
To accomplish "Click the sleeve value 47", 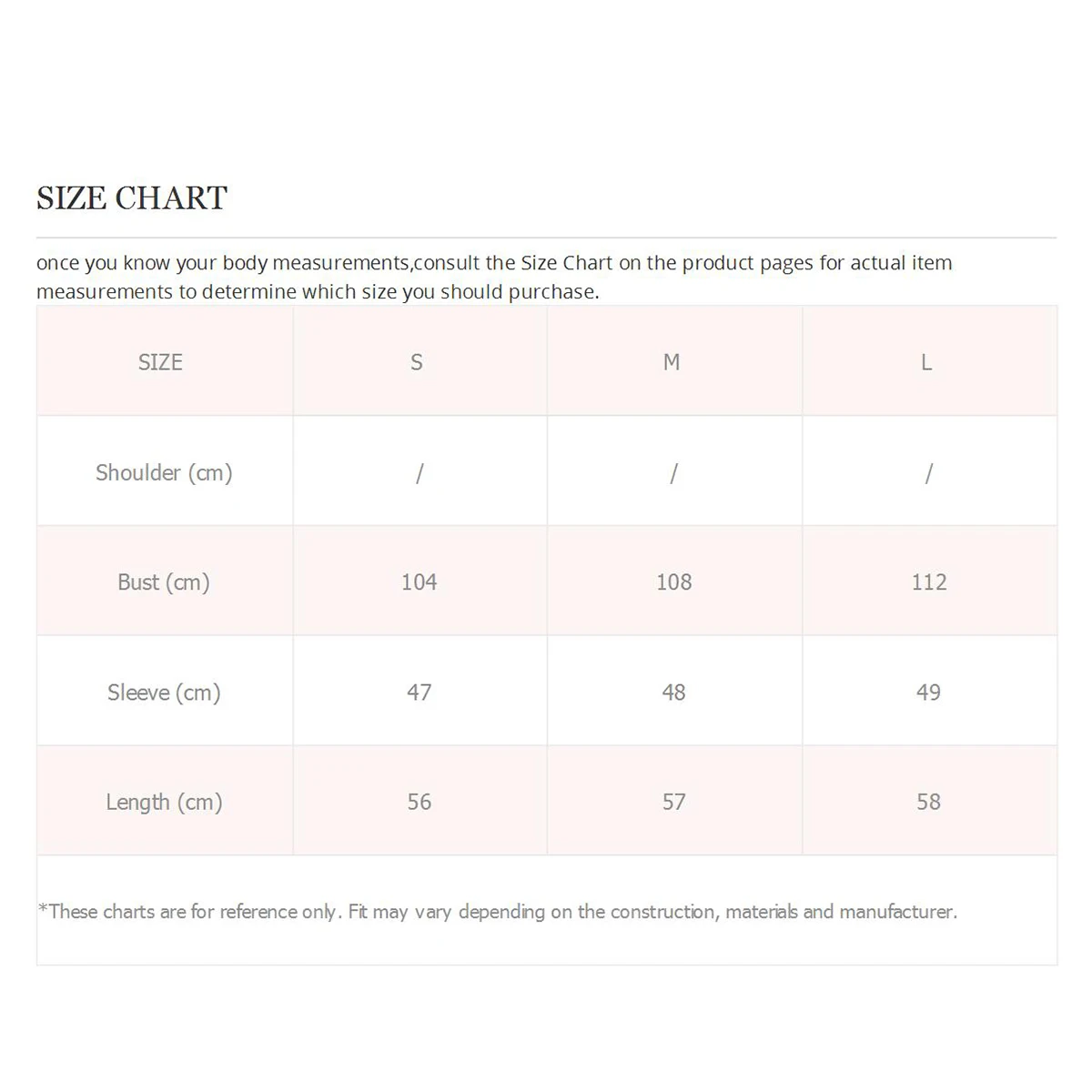I will point(419,693).
